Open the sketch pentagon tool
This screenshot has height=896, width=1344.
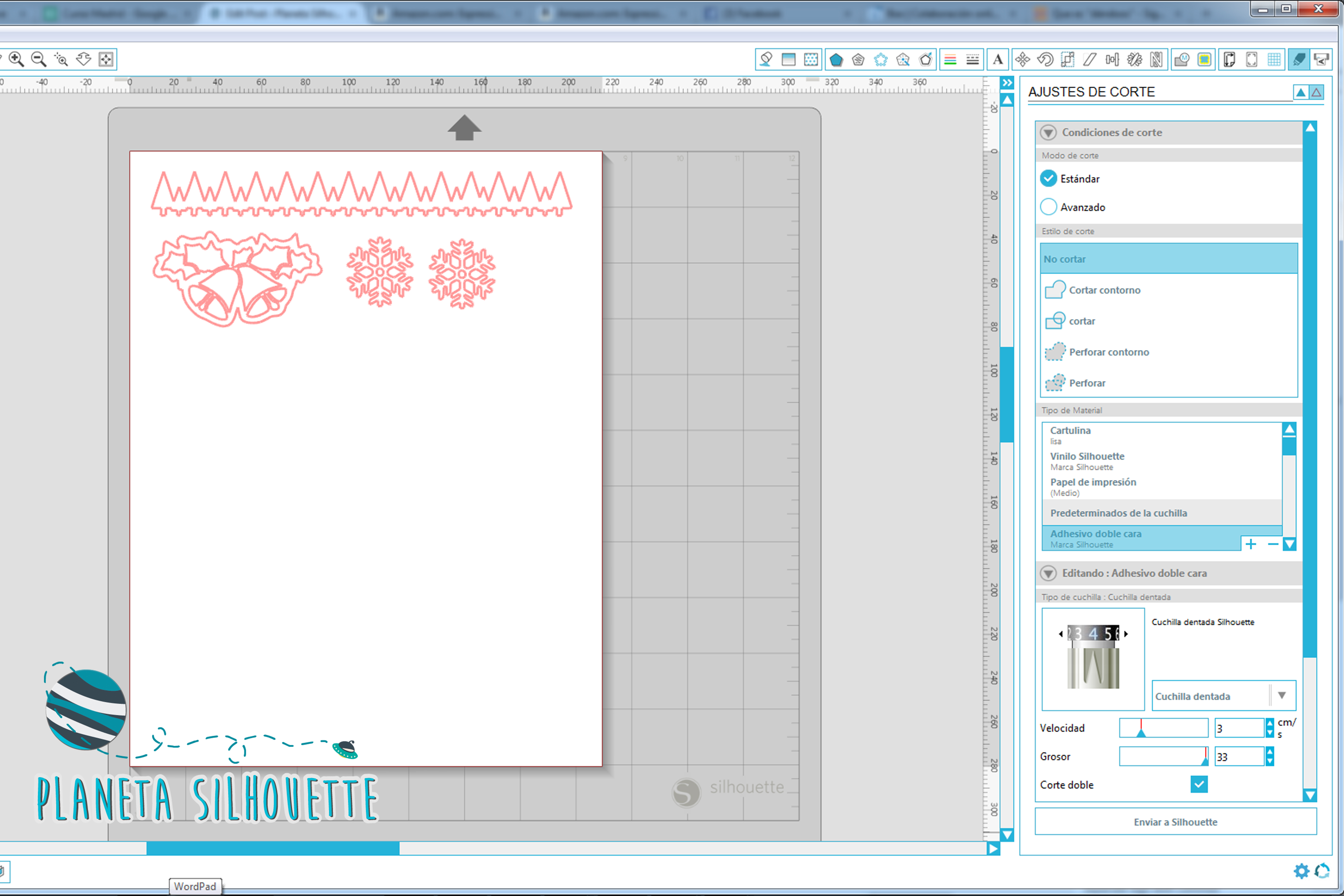click(x=858, y=59)
